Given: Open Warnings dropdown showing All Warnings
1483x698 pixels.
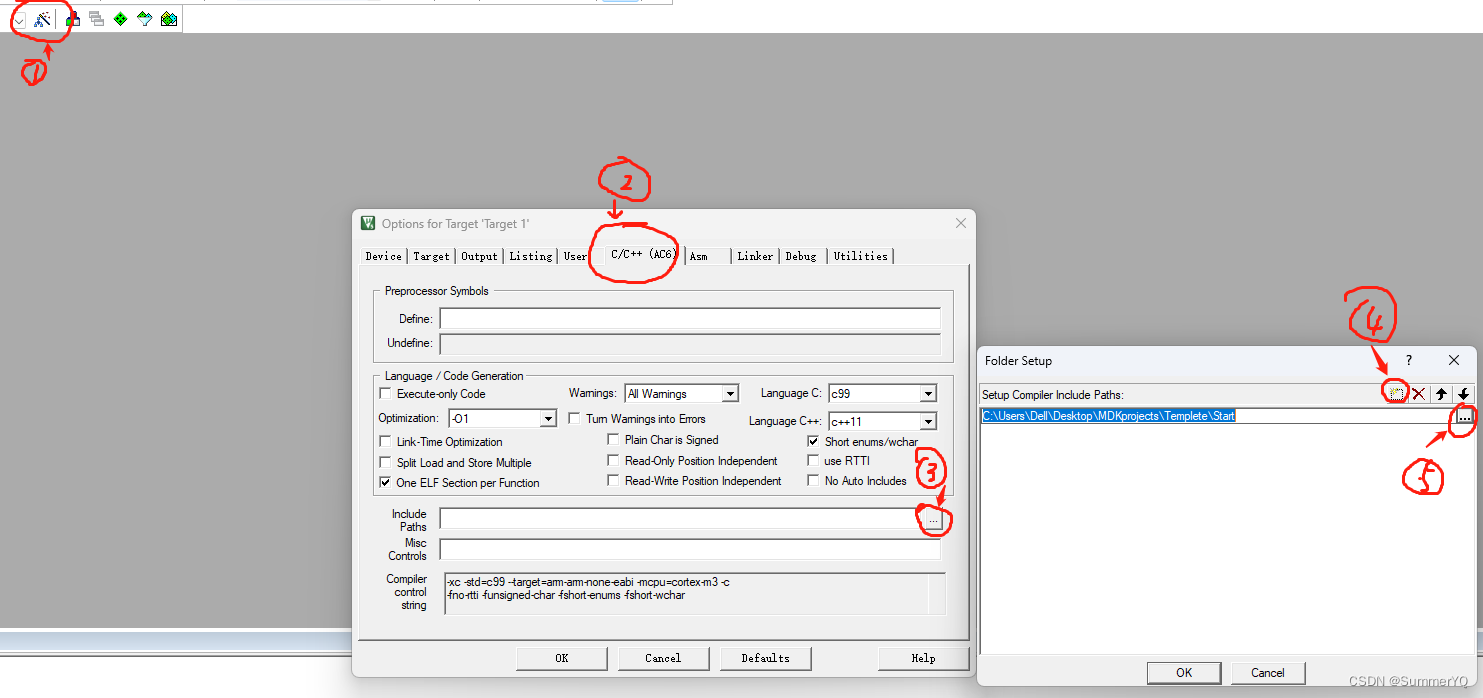Looking at the screenshot, I should tap(681, 394).
